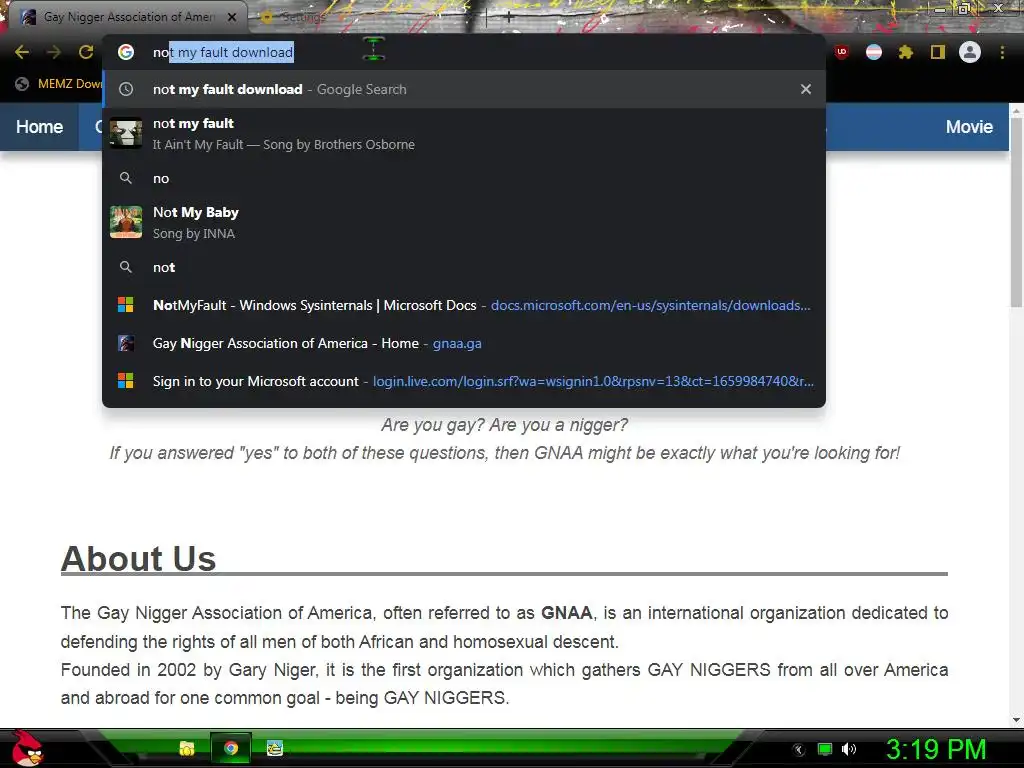Choose 'not my fault download' Google Search suggestion
The width and height of the screenshot is (1024, 768).
point(464,89)
